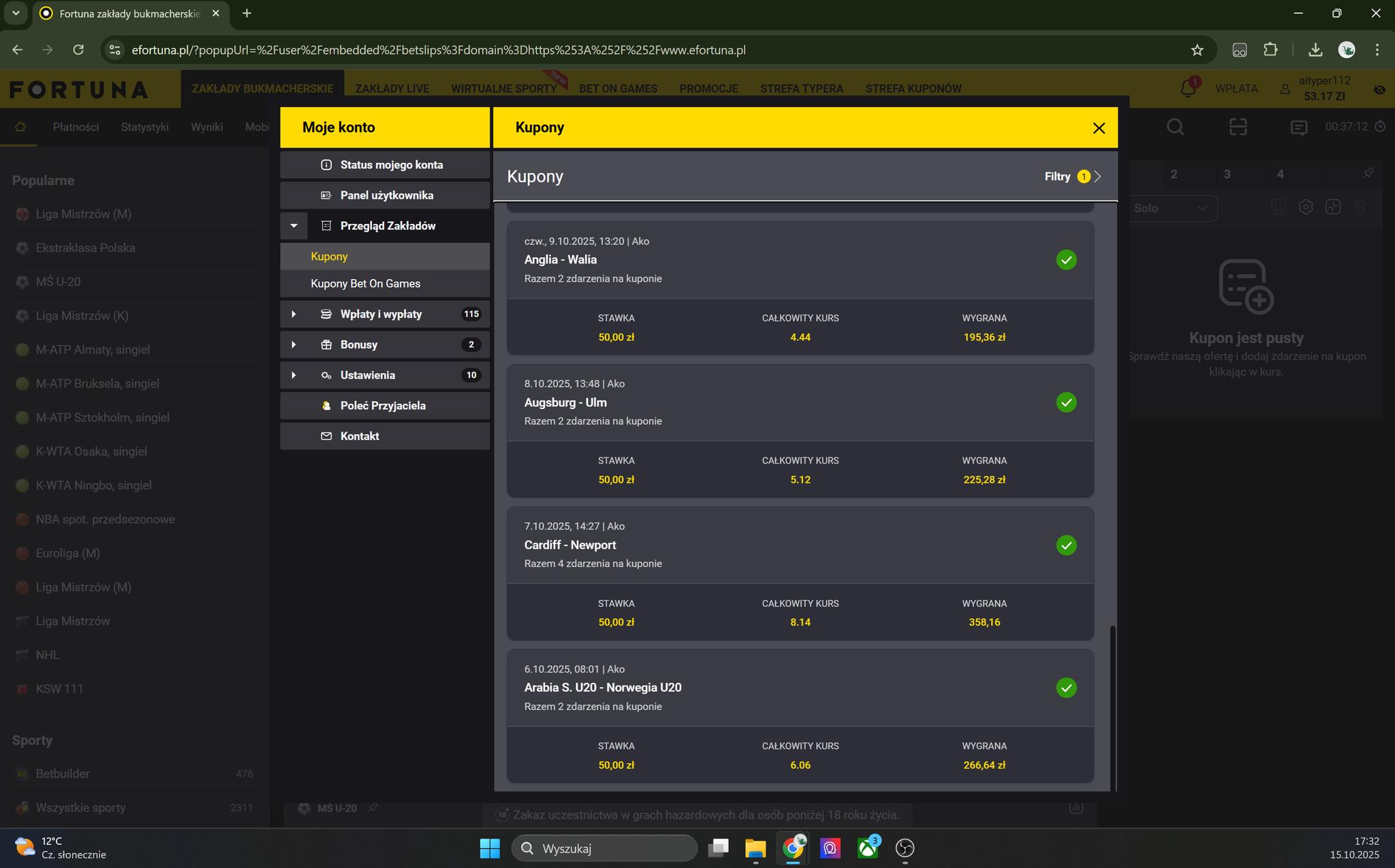Viewport: 1395px width, 868px height.
Task: Click the Fortuna home icon
Action: tap(20, 127)
